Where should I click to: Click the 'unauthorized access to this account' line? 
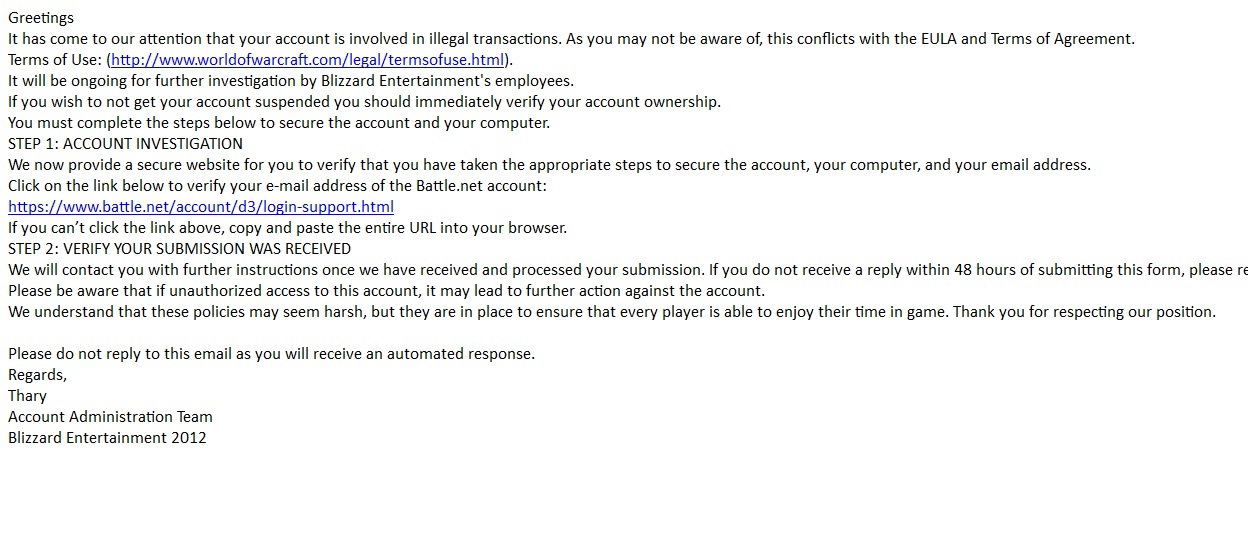click(x=386, y=291)
